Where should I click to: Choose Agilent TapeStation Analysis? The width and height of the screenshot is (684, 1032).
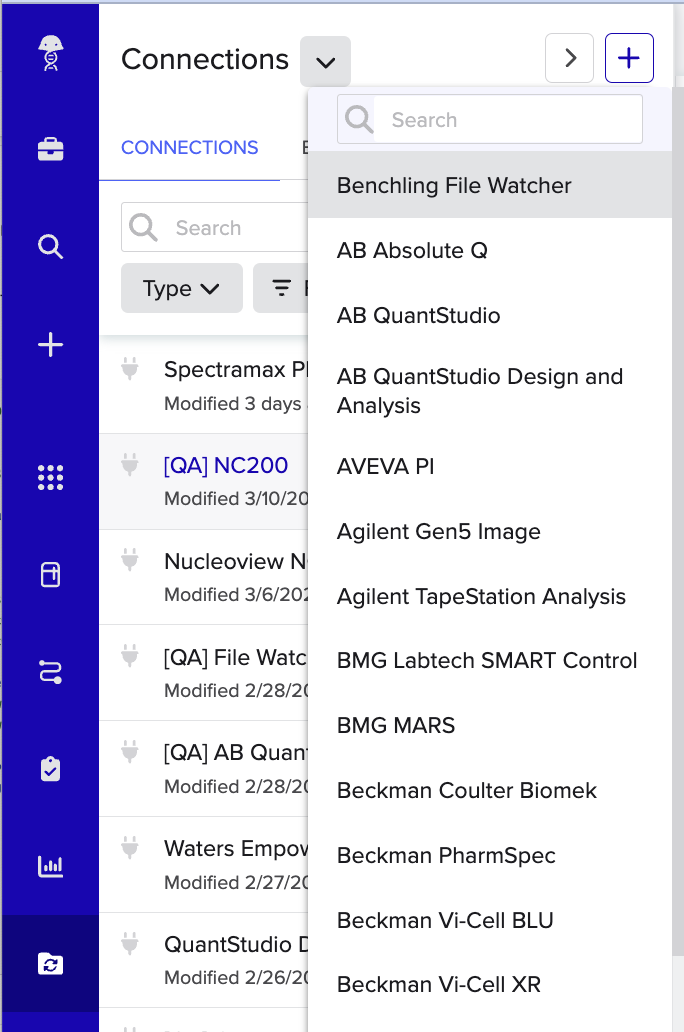[x=490, y=596]
